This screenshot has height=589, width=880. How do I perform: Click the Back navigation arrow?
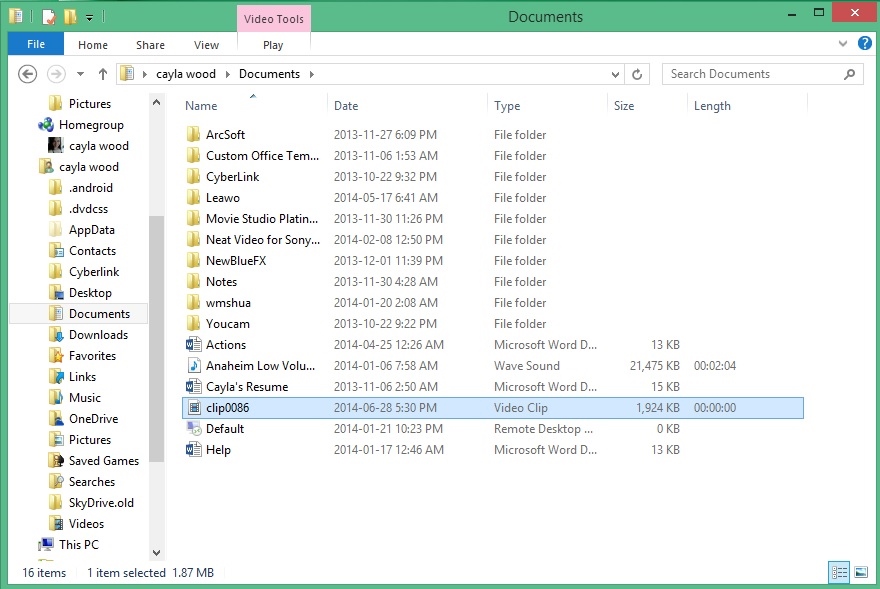28,74
